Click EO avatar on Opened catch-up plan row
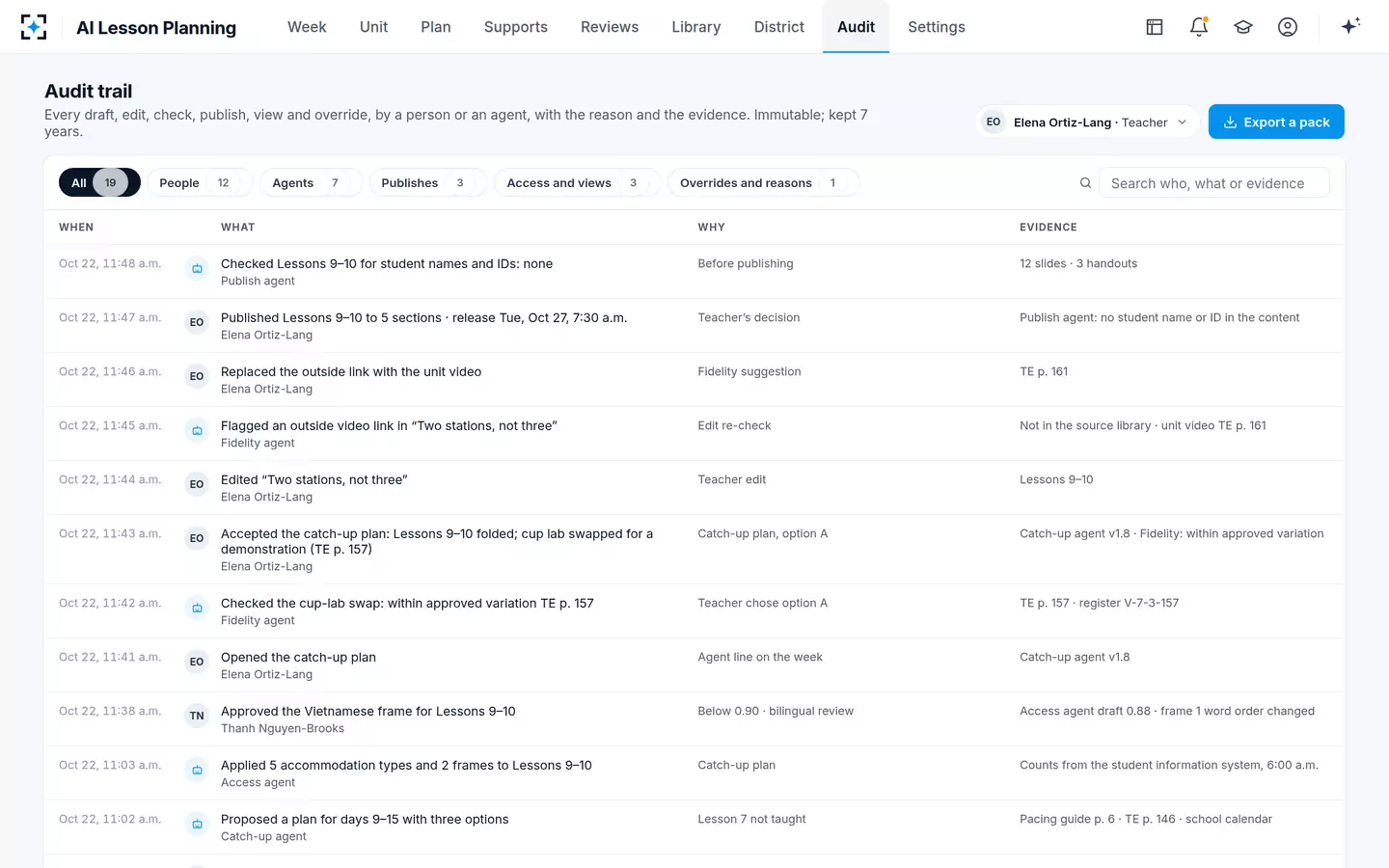 tap(197, 663)
